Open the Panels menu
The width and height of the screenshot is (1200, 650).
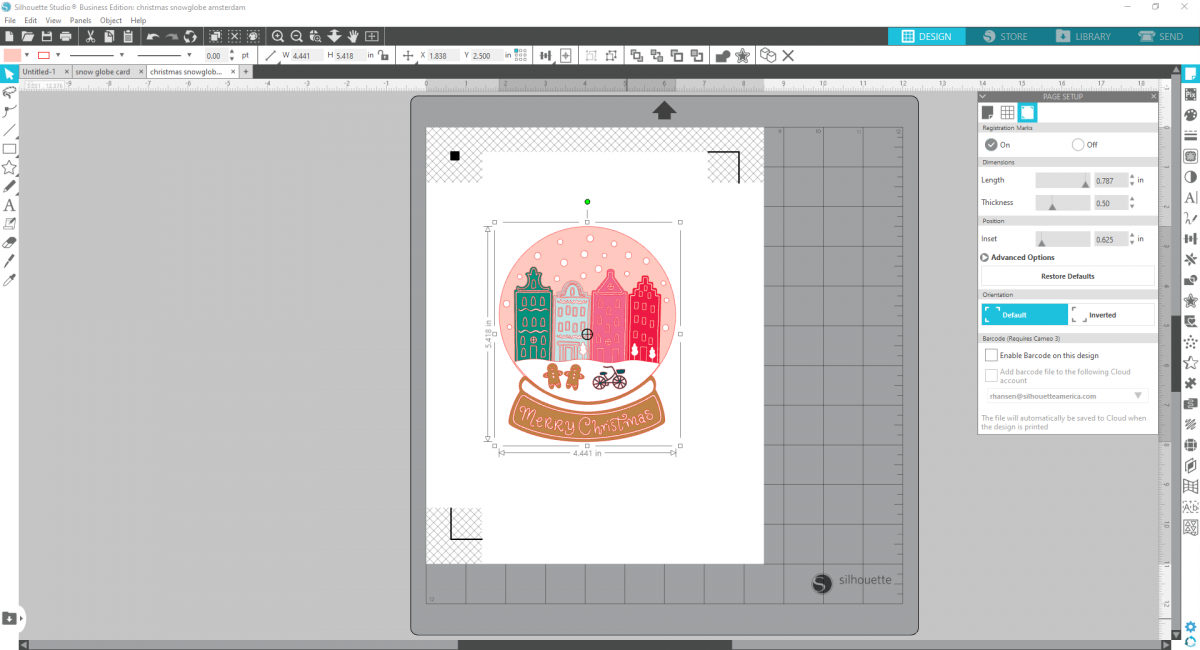(80, 20)
